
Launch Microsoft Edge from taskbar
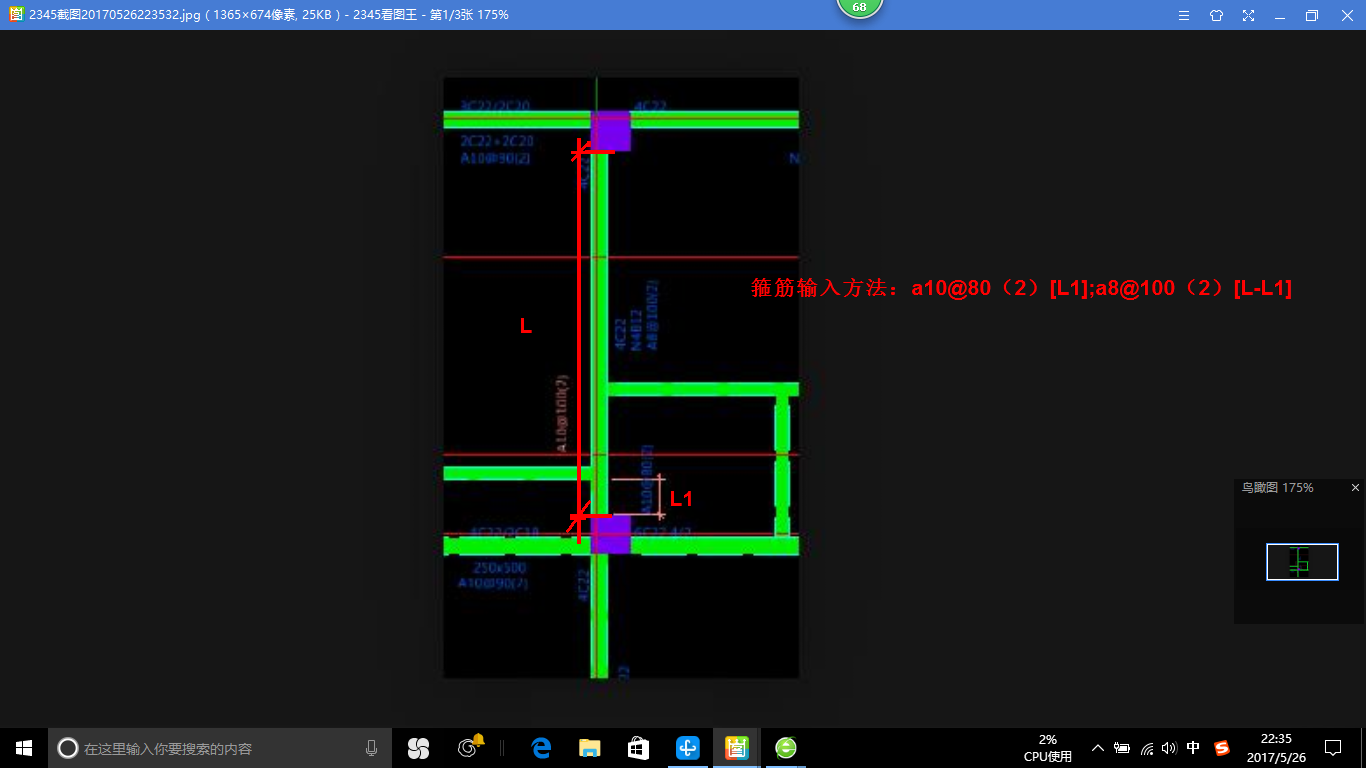point(542,748)
